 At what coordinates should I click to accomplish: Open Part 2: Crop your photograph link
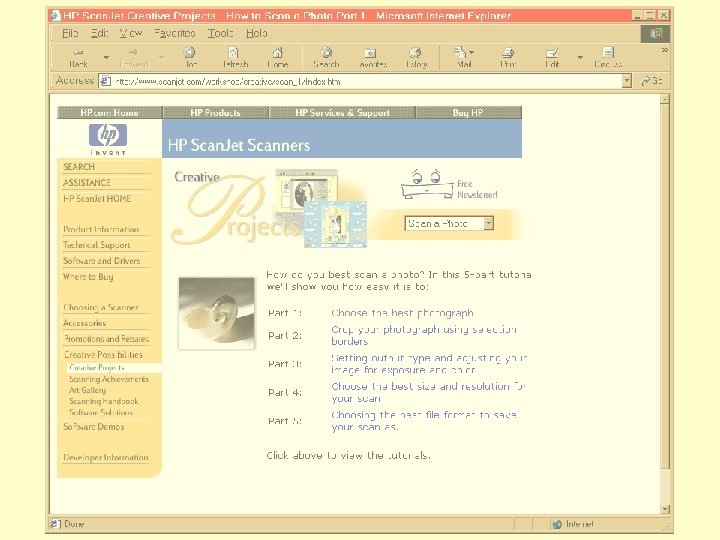pyautogui.click(x=424, y=336)
